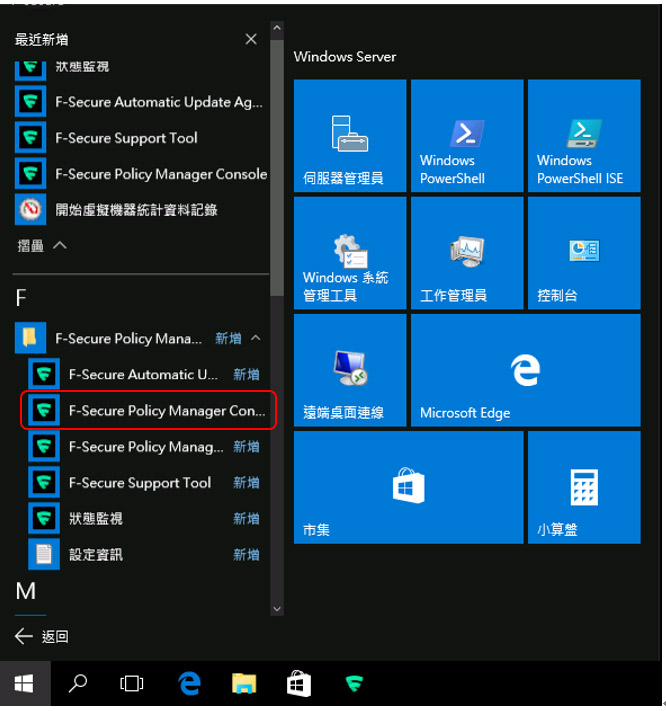Open F-Secure Support Tool in F folder
Viewport: 666px width, 711px height.
click(x=147, y=482)
